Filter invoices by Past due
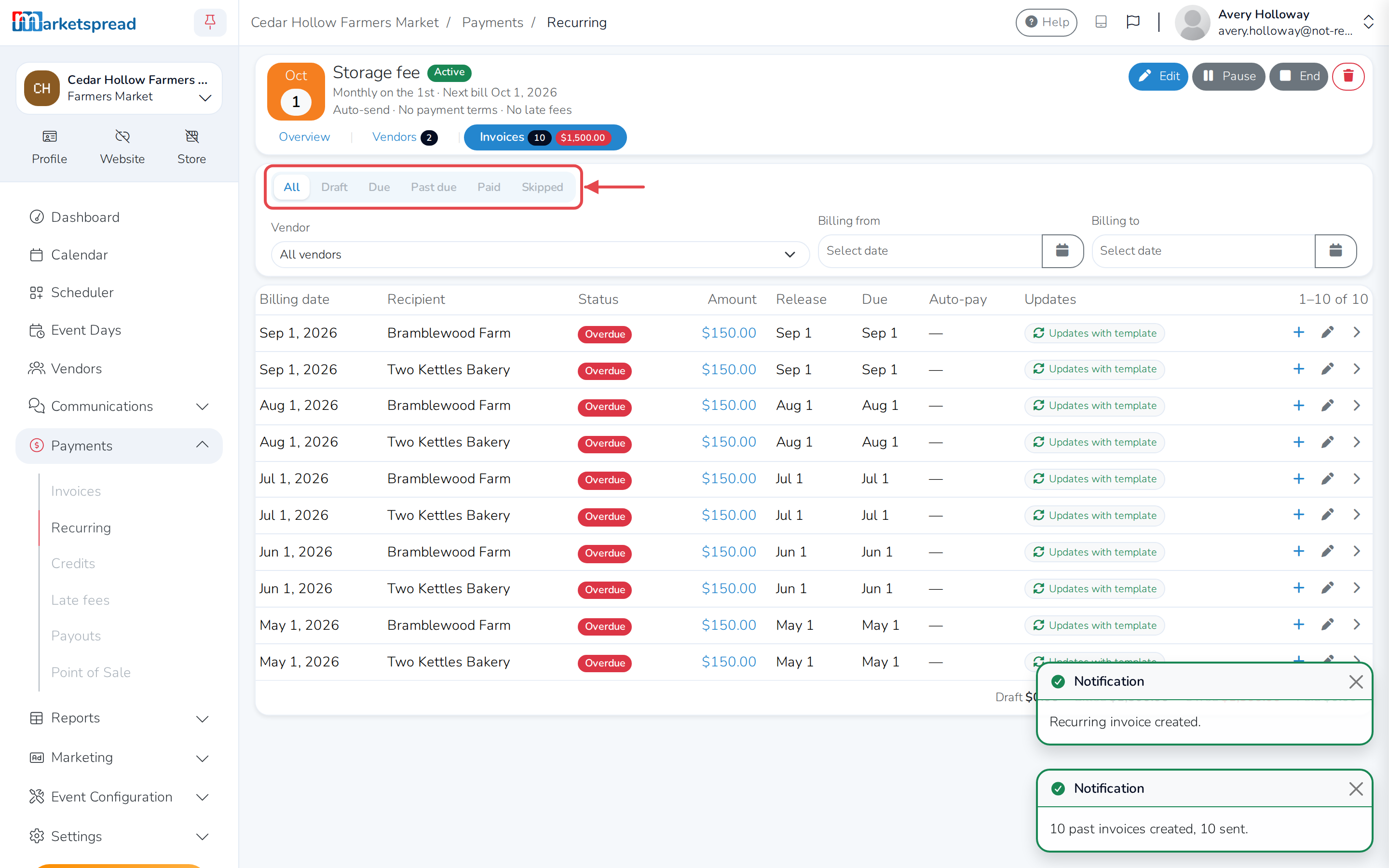This screenshot has height=868, width=1389. pyautogui.click(x=434, y=187)
